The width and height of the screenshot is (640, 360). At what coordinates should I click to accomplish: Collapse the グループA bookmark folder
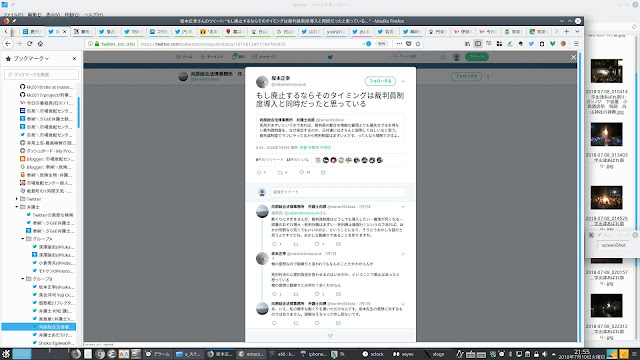pyautogui.click(x=23, y=239)
